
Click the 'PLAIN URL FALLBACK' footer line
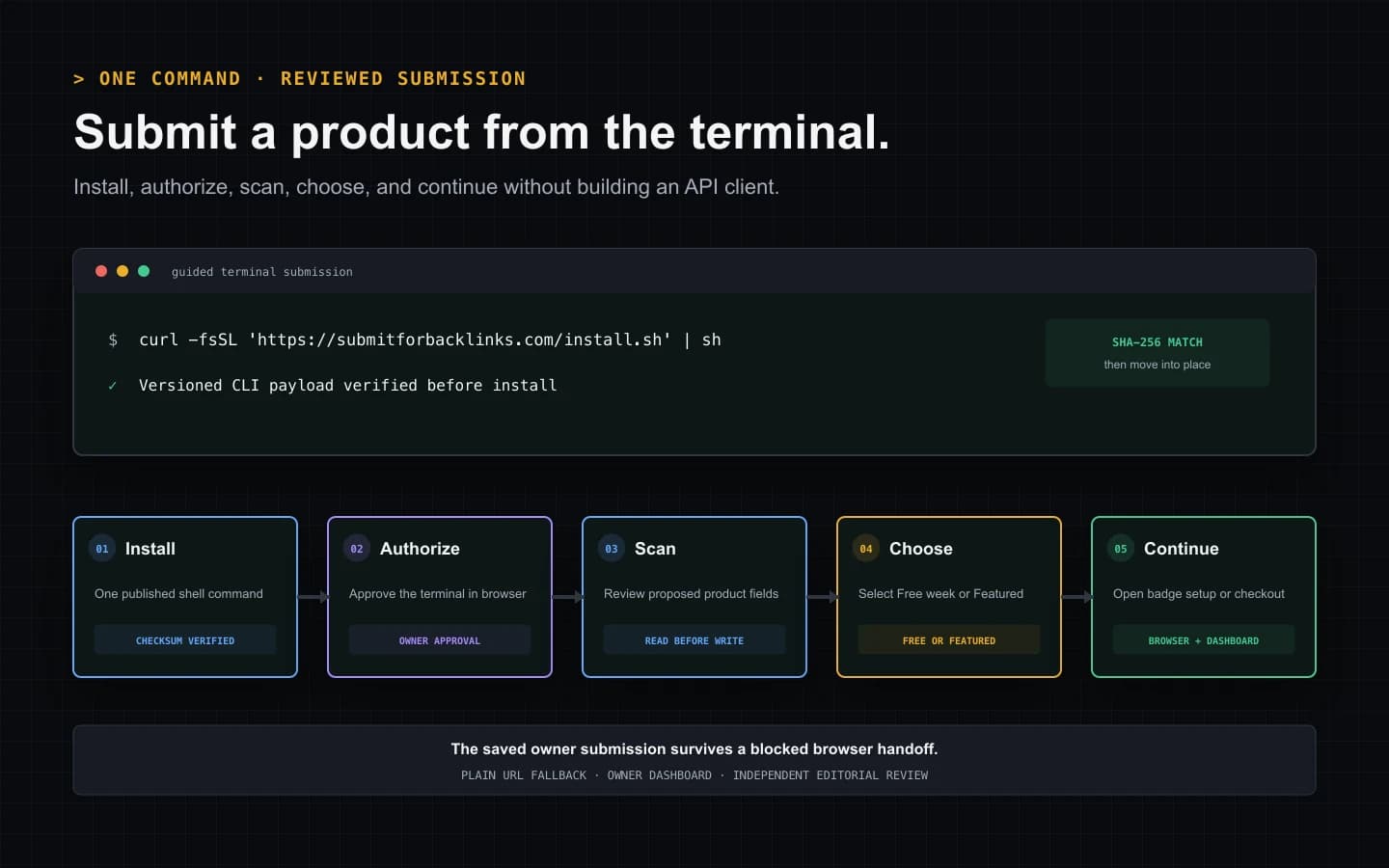point(694,775)
